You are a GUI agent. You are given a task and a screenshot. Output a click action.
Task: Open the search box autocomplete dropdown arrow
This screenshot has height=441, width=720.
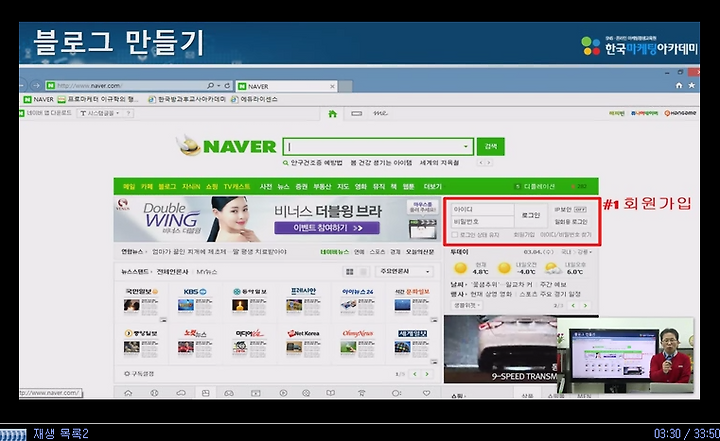466,147
